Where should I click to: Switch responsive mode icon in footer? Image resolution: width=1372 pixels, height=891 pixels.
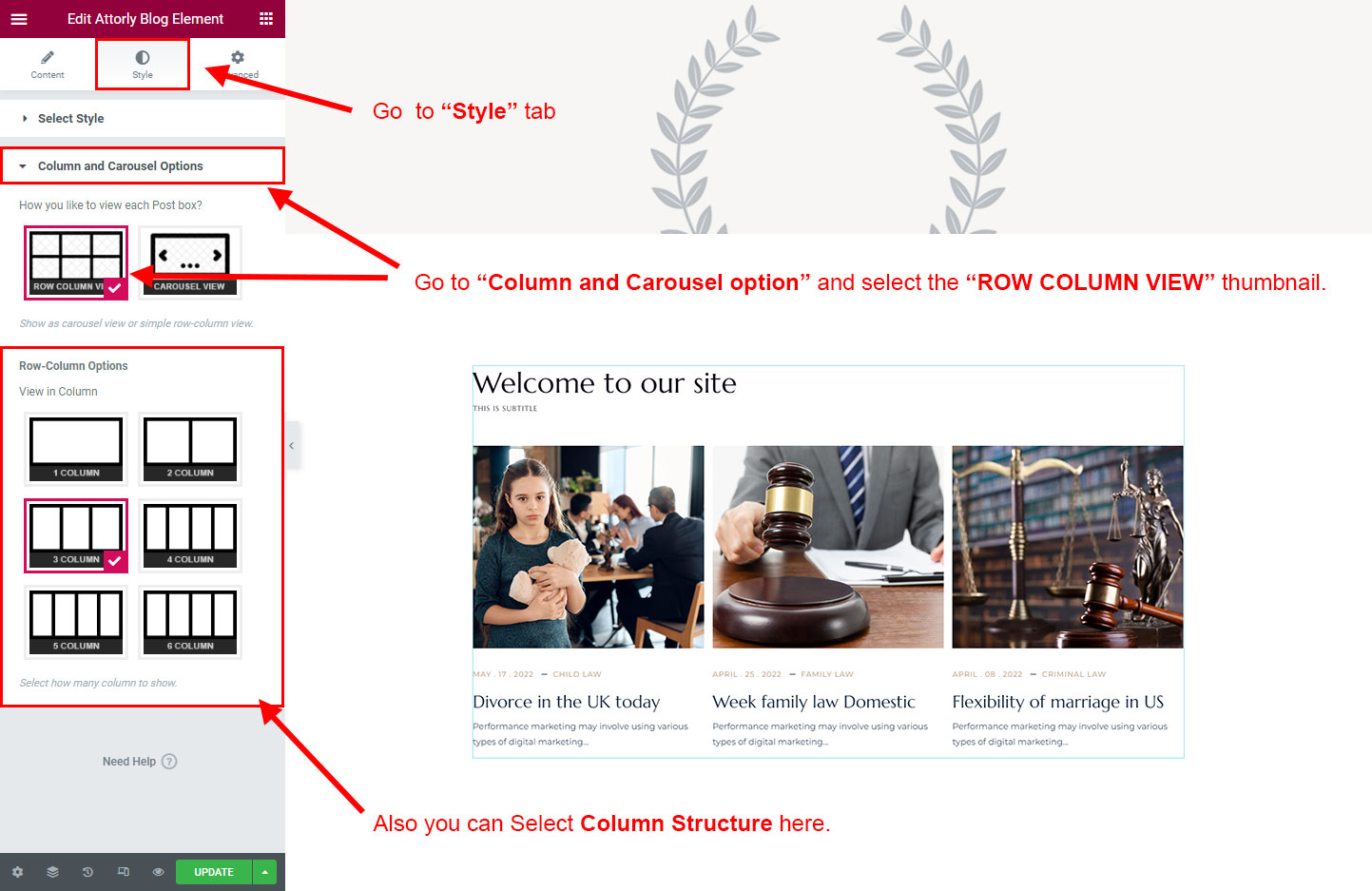click(123, 872)
